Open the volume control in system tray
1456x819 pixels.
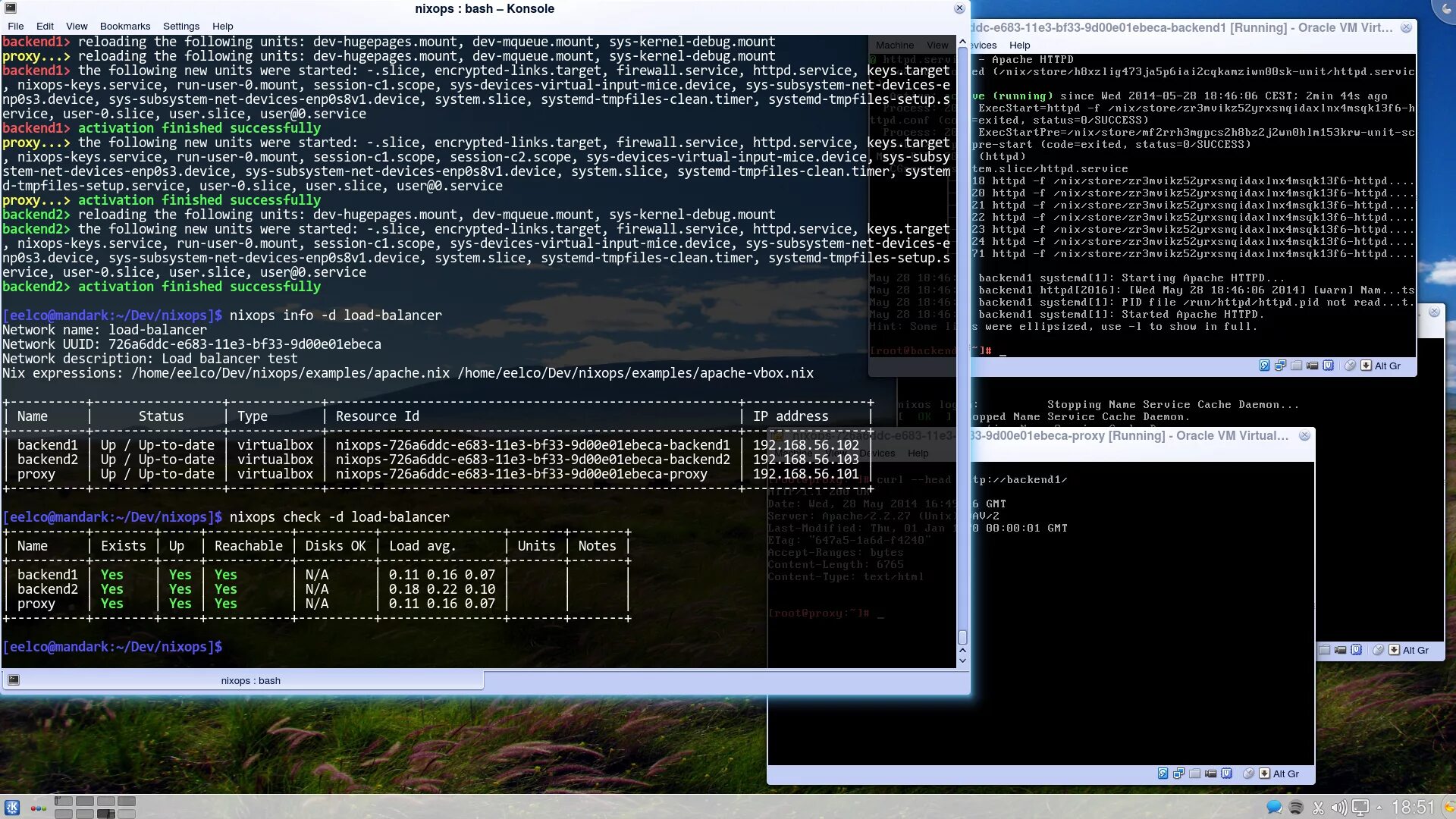pyautogui.click(x=1338, y=808)
